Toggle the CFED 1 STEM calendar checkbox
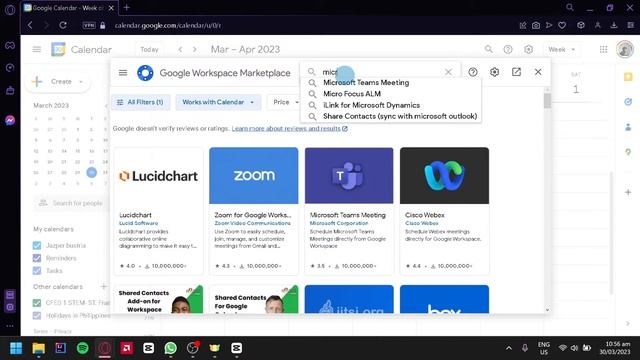640x360 pixels. point(37,303)
